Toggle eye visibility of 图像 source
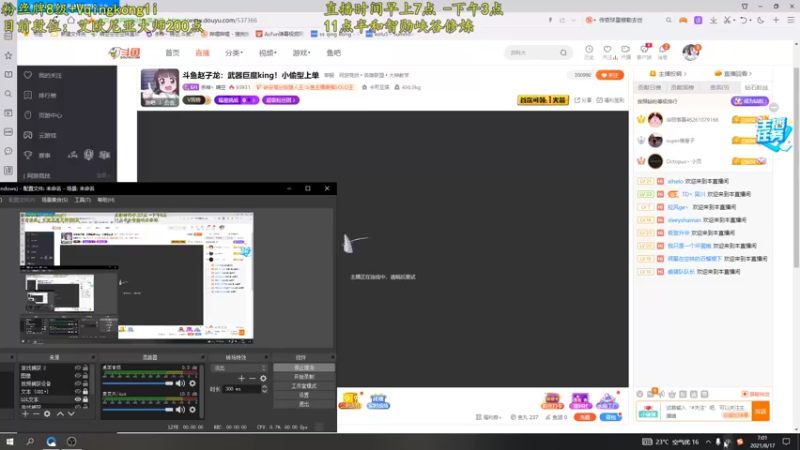The height and width of the screenshot is (450, 800). pyautogui.click(x=78, y=376)
